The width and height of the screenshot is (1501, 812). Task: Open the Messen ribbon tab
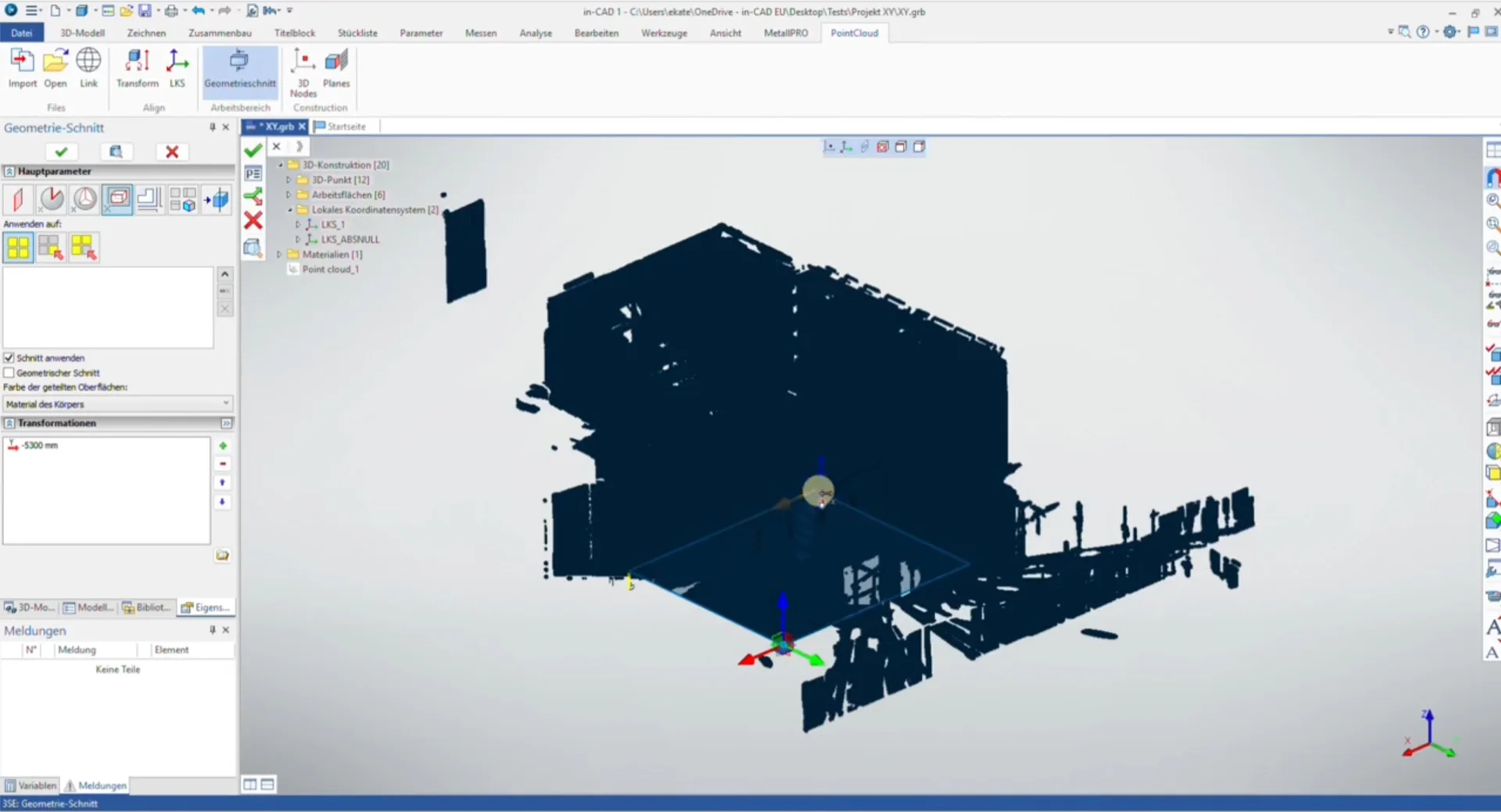(480, 33)
